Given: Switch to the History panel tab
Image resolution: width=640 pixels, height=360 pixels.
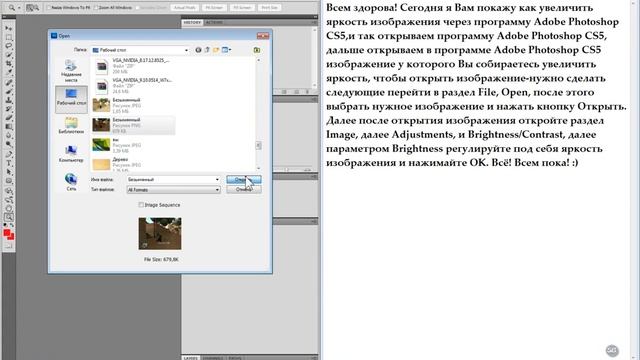Looking at the screenshot, I should [x=192, y=22].
